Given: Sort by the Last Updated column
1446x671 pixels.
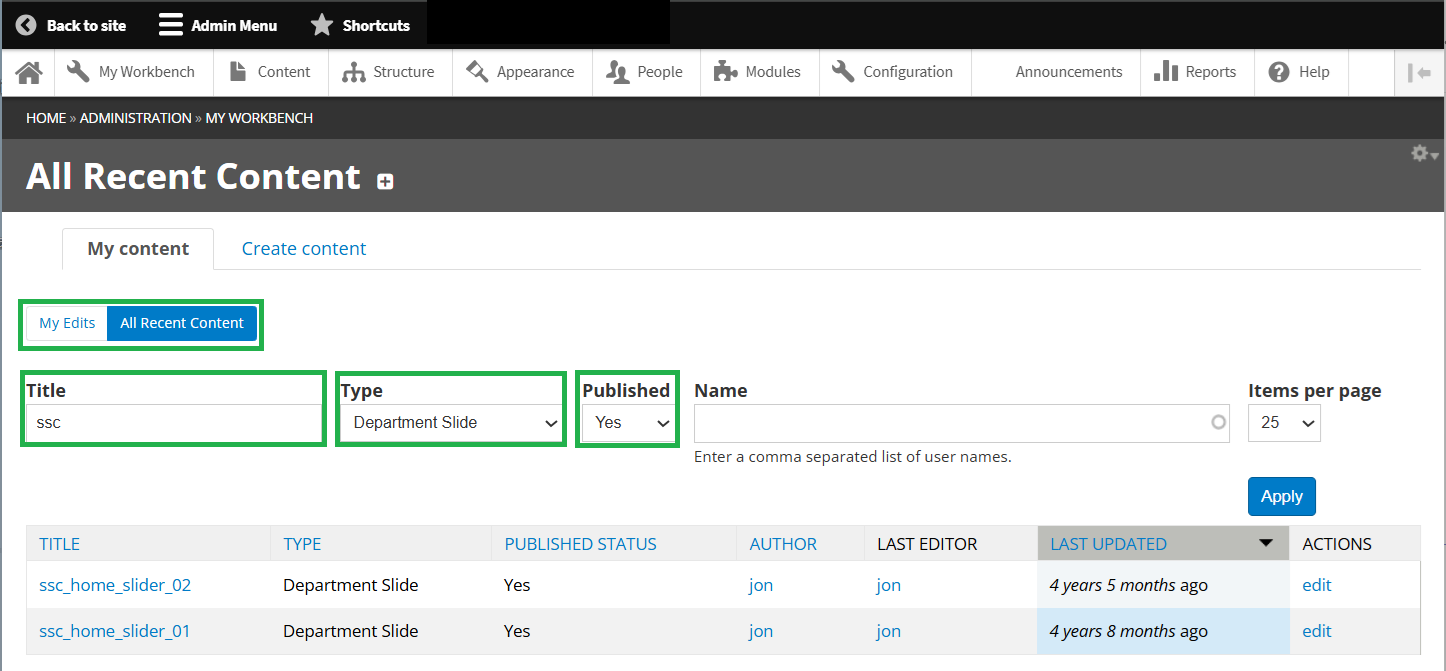Looking at the screenshot, I should coord(1108,544).
